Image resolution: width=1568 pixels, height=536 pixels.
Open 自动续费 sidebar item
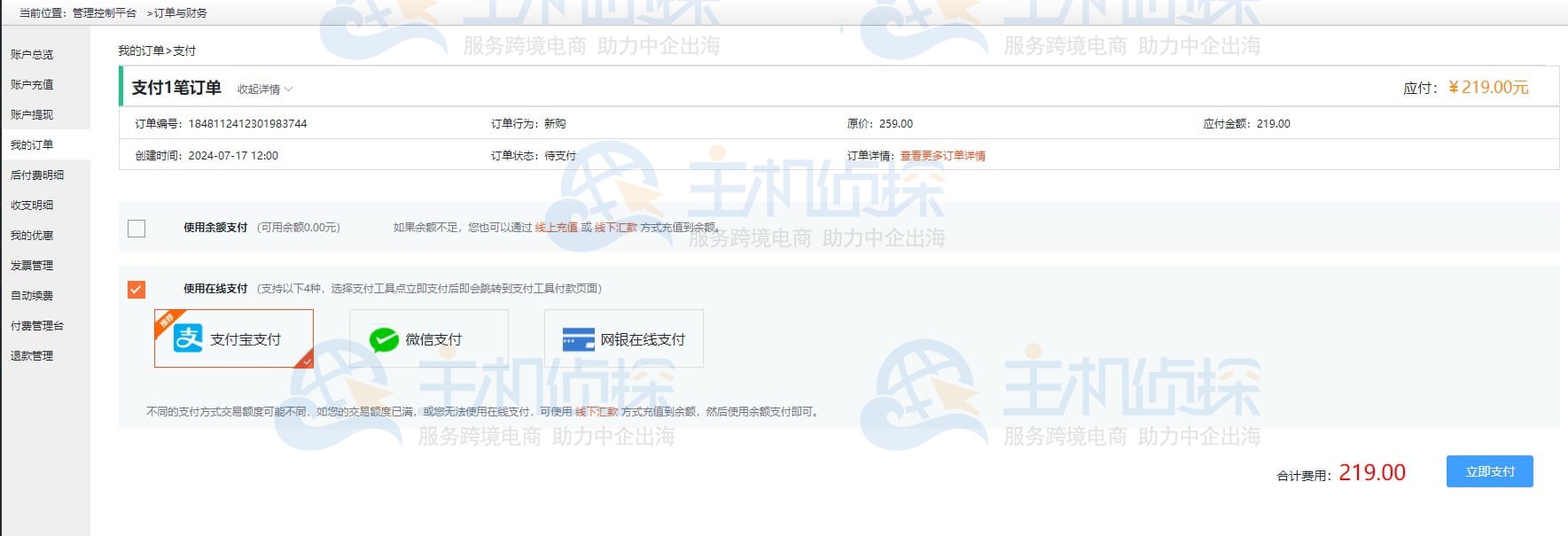point(32,295)
